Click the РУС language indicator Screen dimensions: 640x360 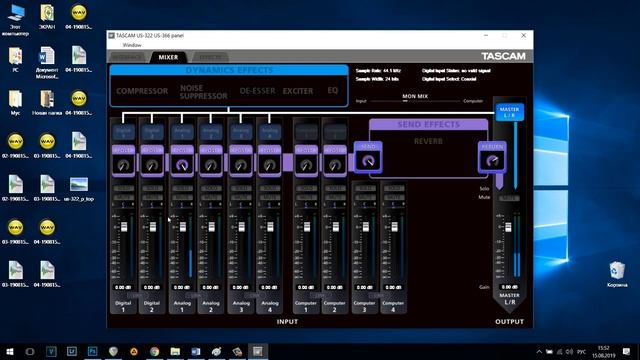coord(582,351)
